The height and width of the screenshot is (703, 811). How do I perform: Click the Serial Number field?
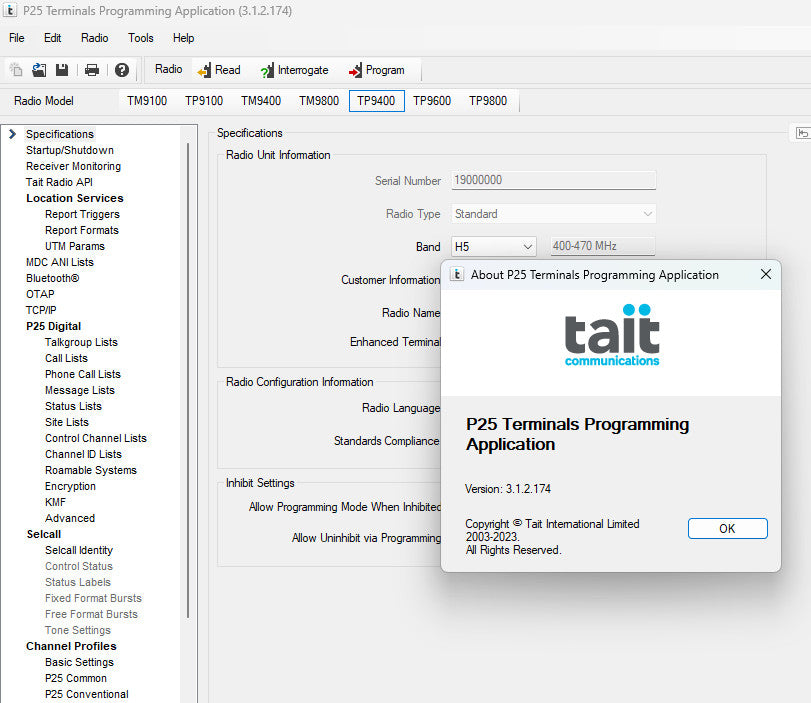click(x=553, y=180)
